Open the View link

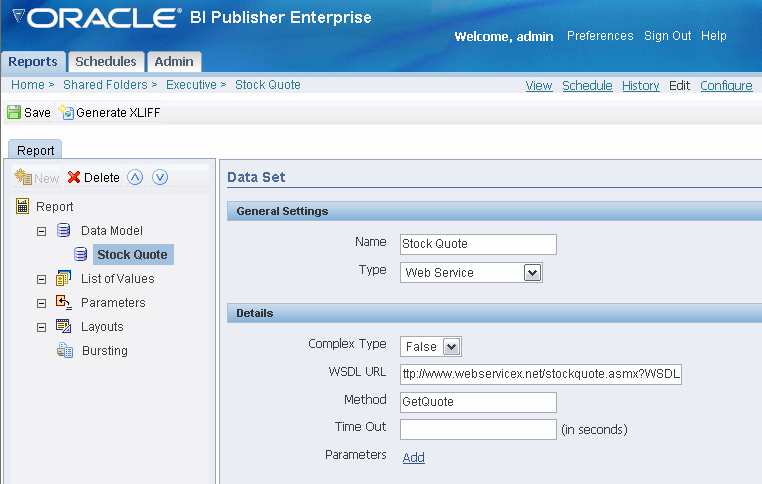click(x=539, y=86)
